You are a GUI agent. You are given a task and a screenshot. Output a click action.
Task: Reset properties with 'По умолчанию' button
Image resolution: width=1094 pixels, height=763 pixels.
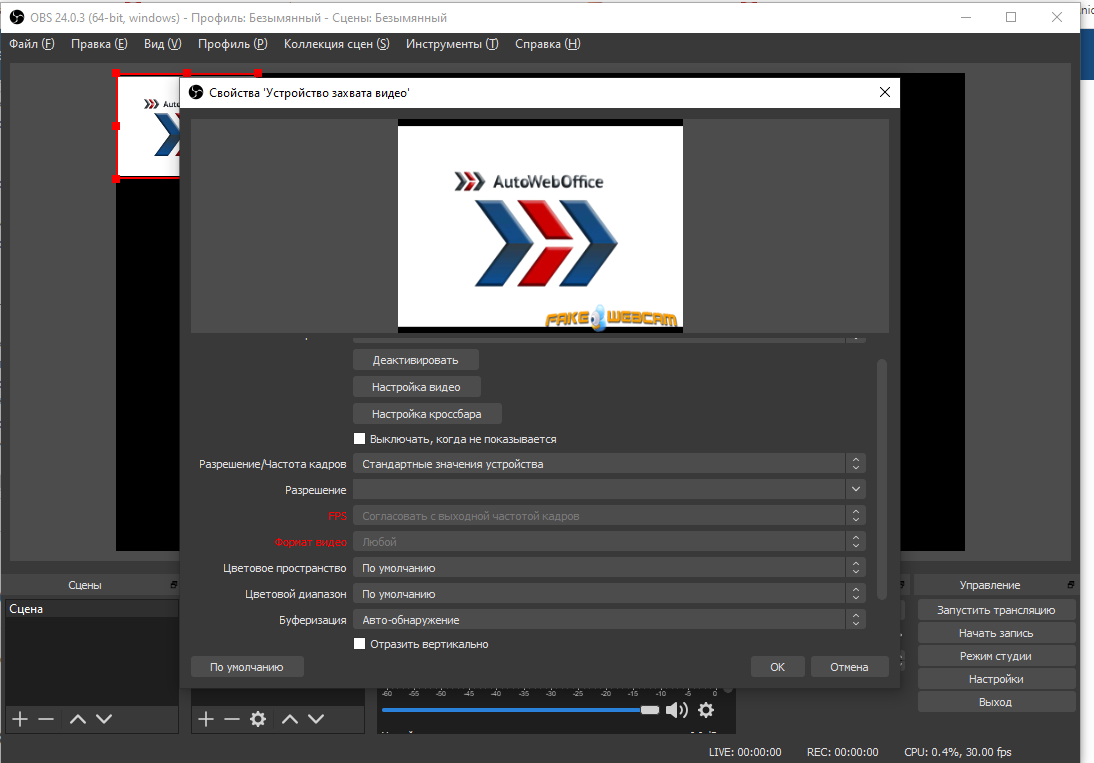tap(247, 667)
